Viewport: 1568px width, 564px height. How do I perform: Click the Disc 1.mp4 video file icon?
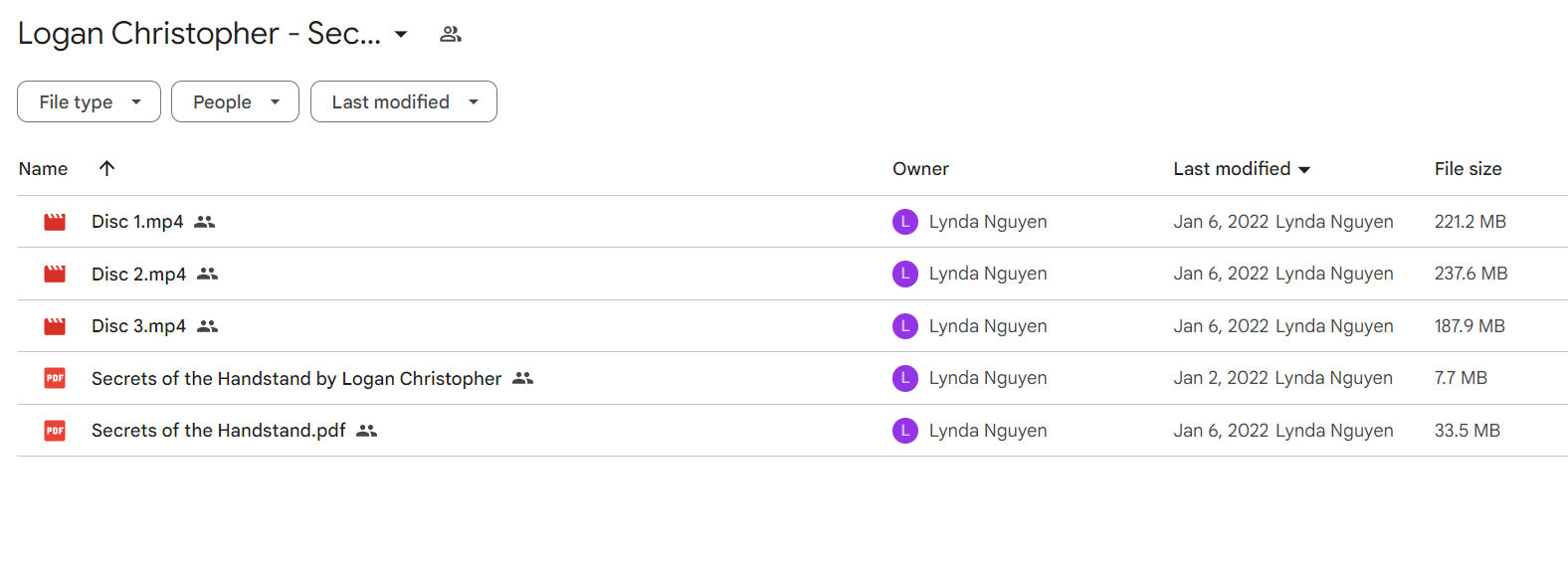pos(55,222)
